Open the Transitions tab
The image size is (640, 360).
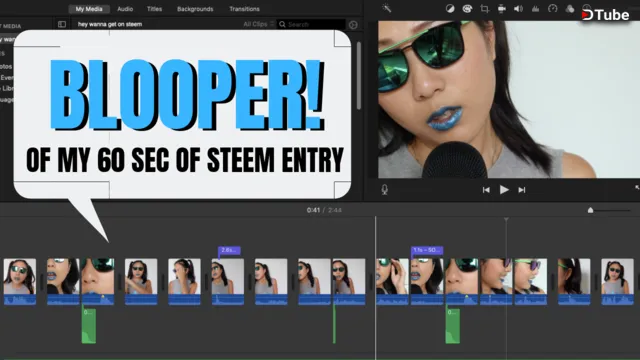click(244, 9)
